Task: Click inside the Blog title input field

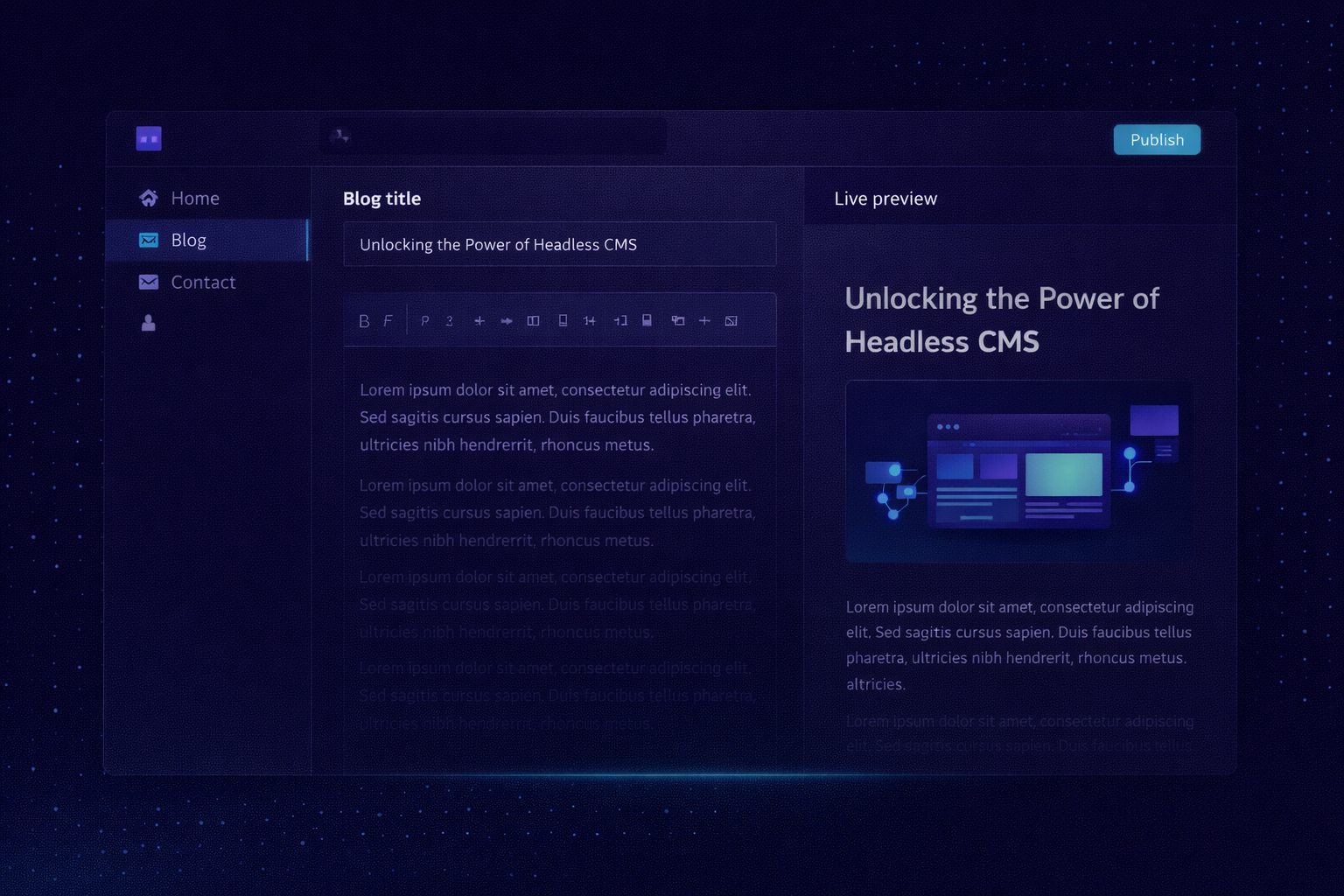Action: (559, 244)
